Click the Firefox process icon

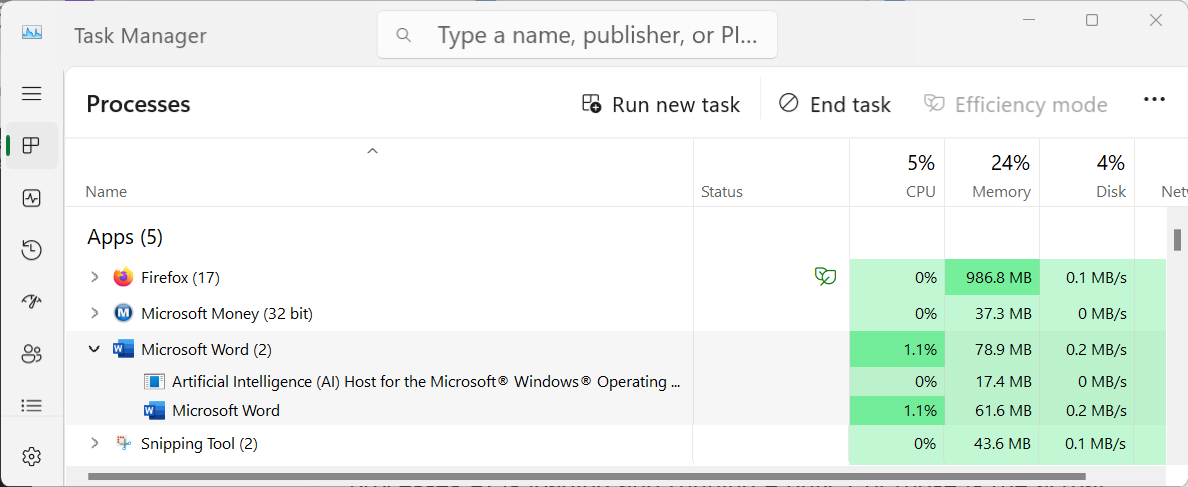point(123,277)
